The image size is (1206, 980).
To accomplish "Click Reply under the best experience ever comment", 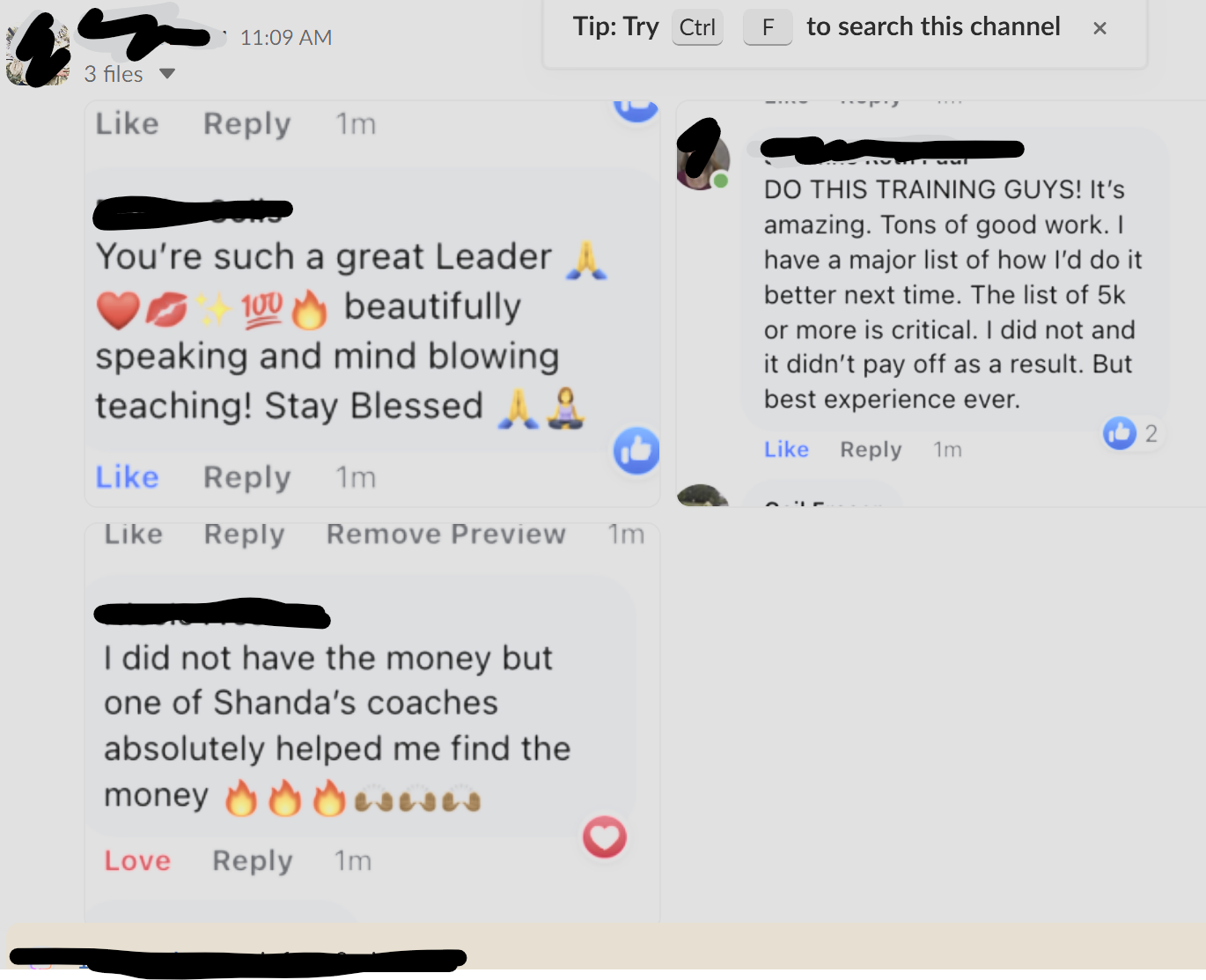I will (x=871, y=449).
